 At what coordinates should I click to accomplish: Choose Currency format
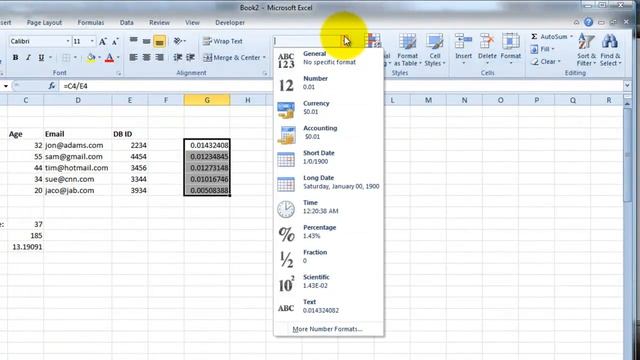click(329, 108)
